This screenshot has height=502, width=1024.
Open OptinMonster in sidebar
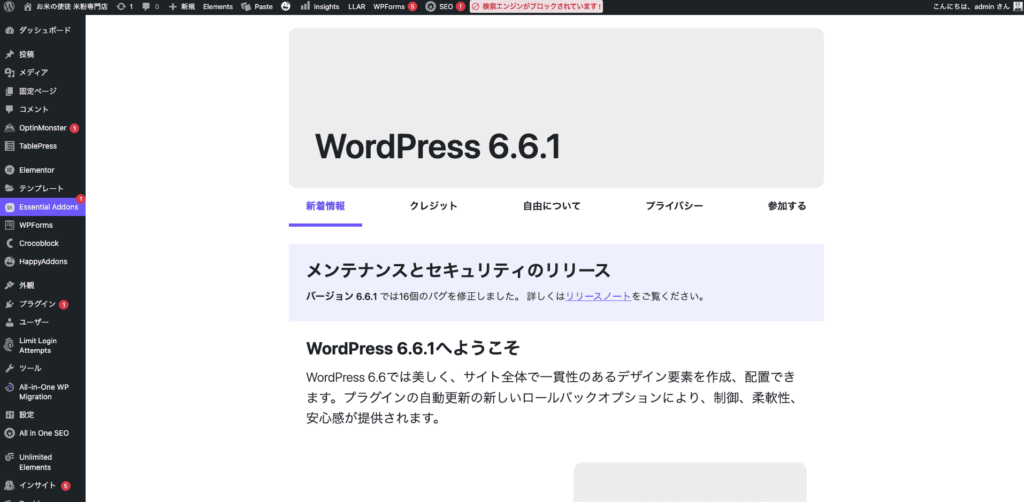(42, 128)
